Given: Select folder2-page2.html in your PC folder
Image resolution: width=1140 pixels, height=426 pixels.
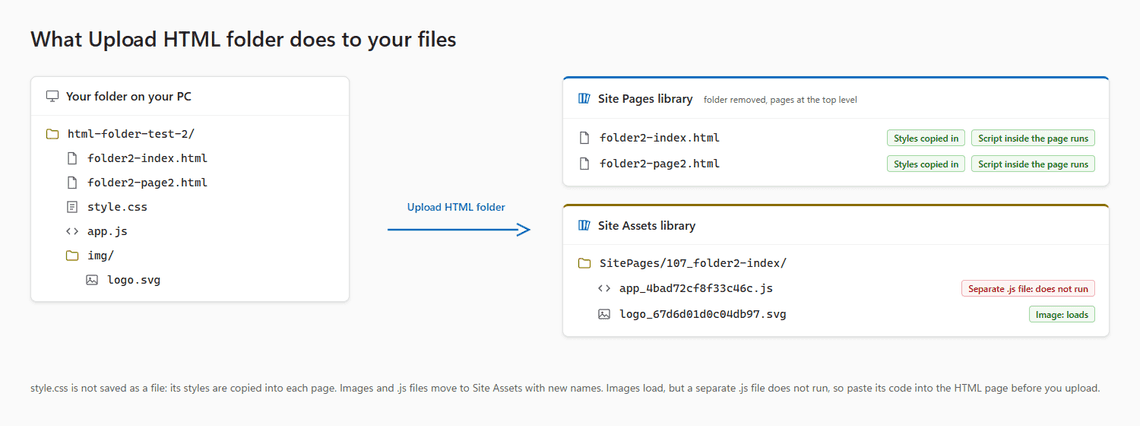Looking at the screenshot, I should 148,182.
